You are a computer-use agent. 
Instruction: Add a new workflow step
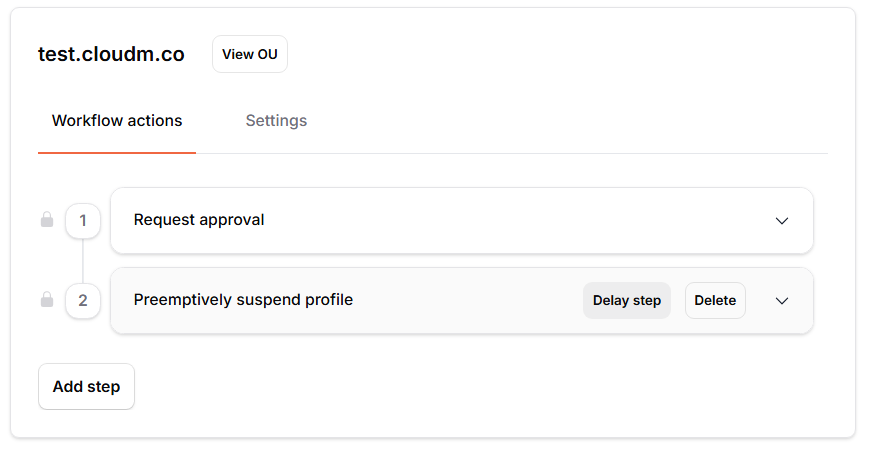point(86,386)
